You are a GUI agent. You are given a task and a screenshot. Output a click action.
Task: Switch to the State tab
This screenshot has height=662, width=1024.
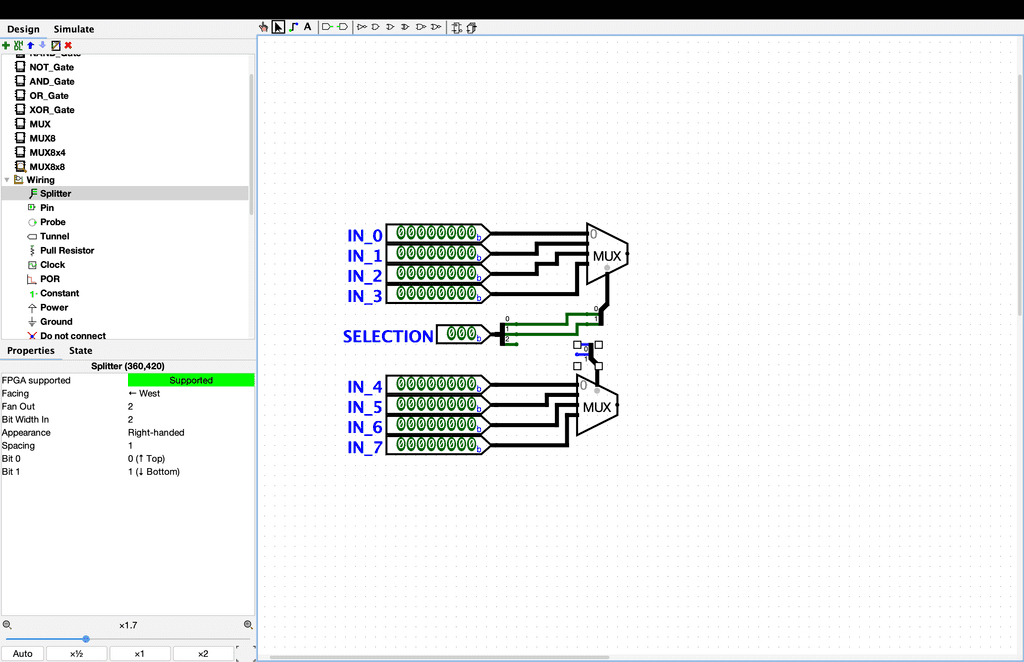point(81,351)
